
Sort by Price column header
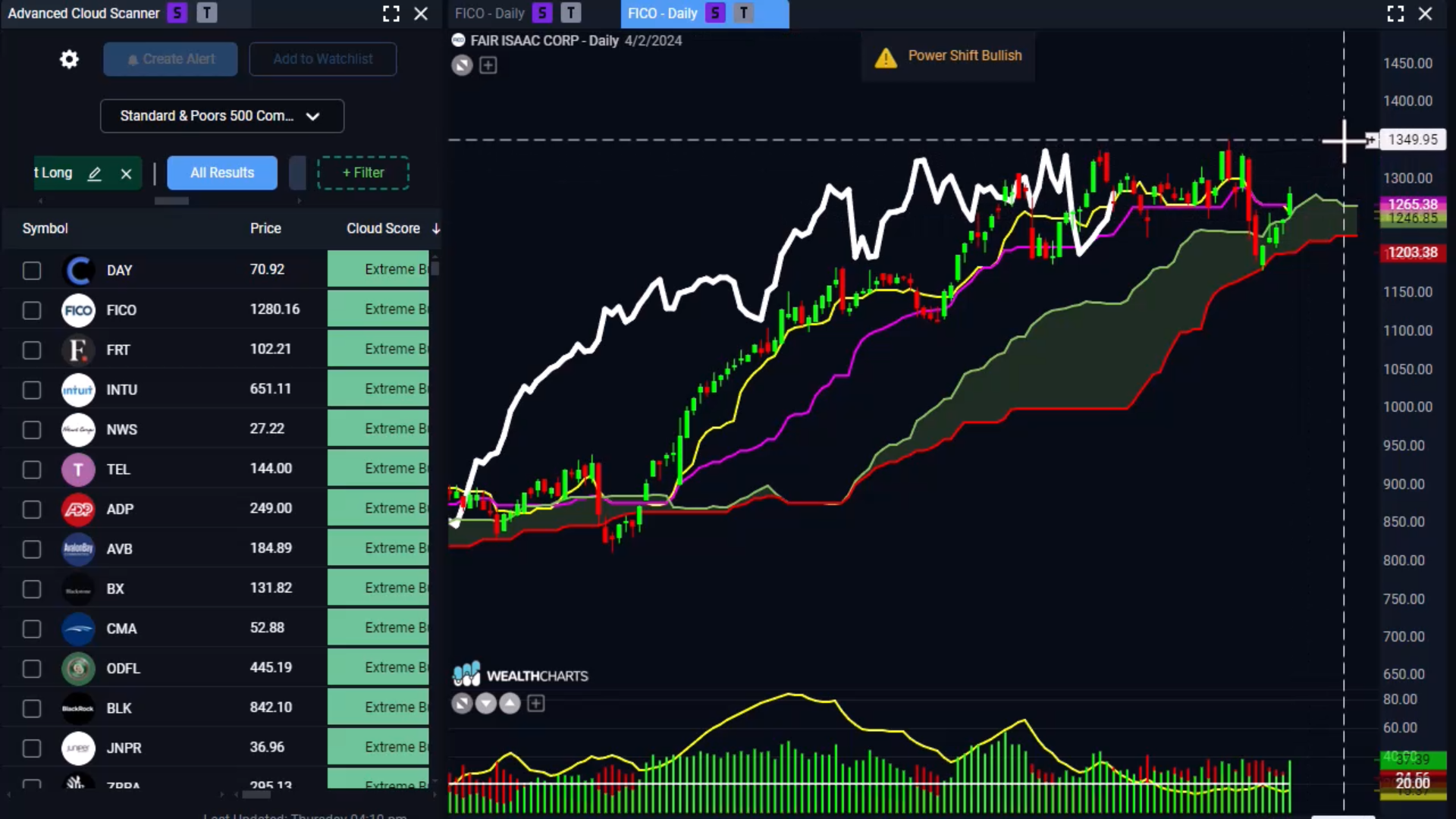[x=265, y=228]
